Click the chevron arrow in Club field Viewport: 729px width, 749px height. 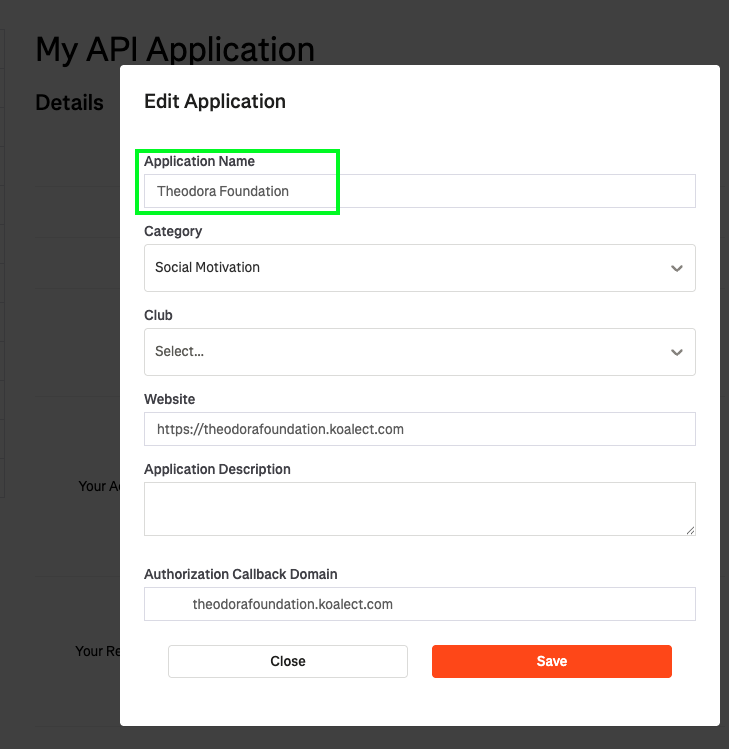click(x=677, y=352)
